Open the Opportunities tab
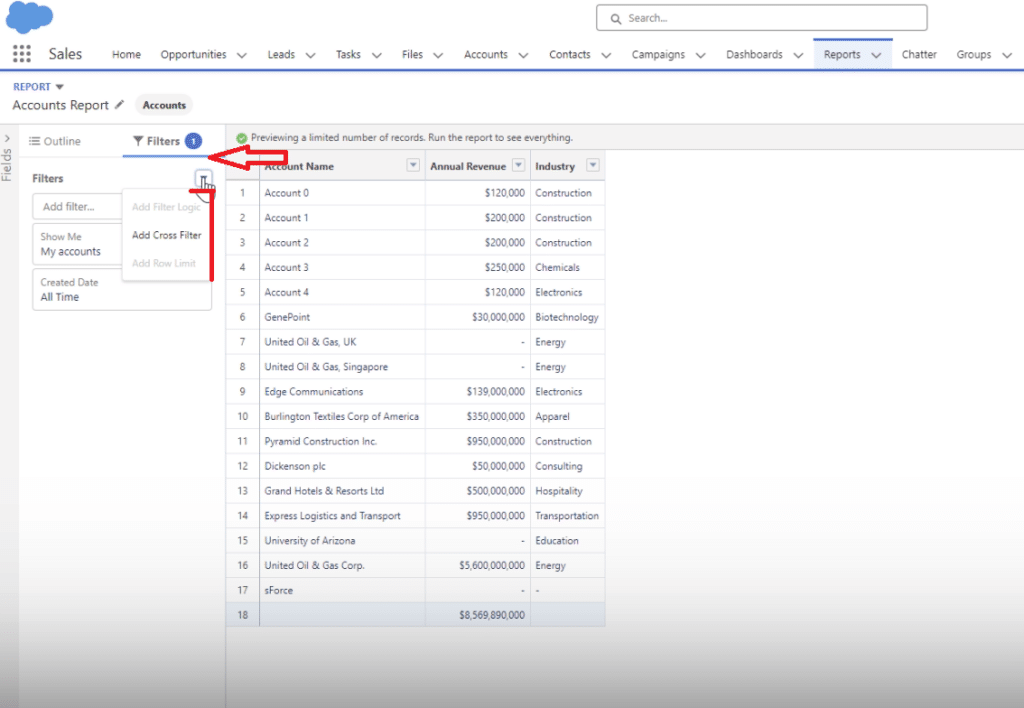Image resolution: width=1024 pixels, height=708 pixels. [x=193, y=55]
